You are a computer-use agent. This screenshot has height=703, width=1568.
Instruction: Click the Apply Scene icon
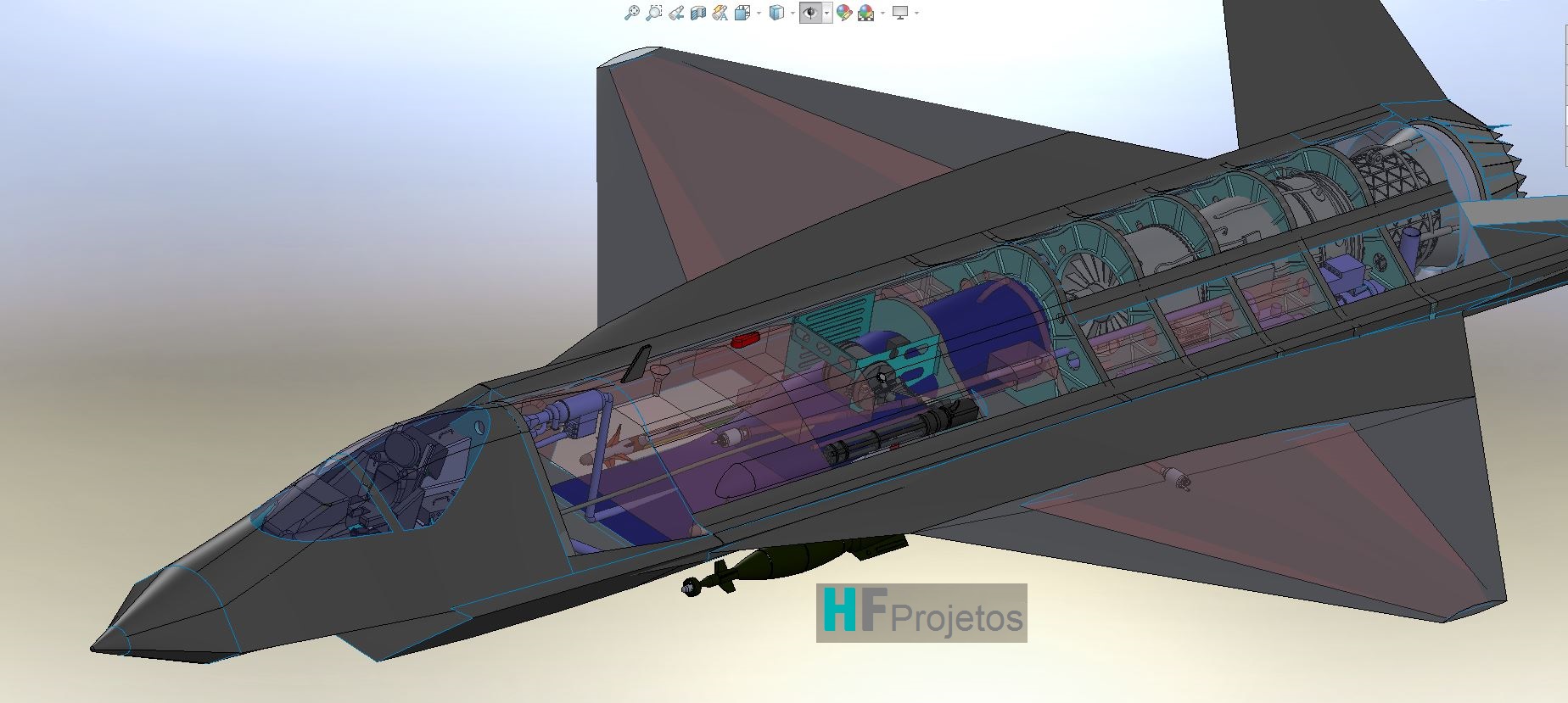pyautogui.click(x=866, y=13)
